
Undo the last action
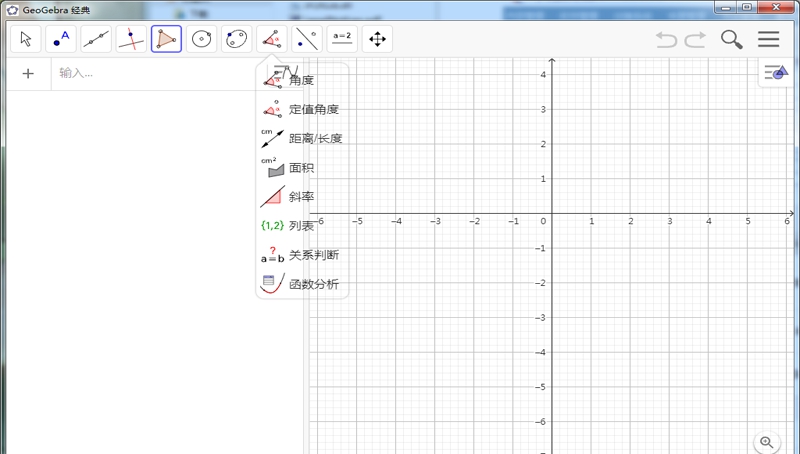pyautogui.click(x=666, y=39)
